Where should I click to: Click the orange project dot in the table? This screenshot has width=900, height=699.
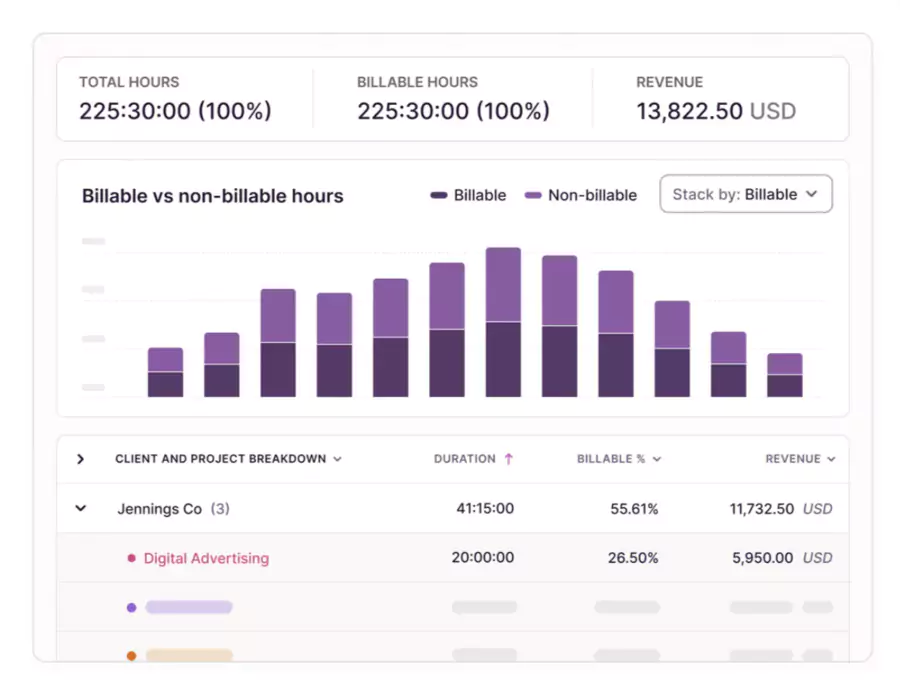[x=131, y=656]
